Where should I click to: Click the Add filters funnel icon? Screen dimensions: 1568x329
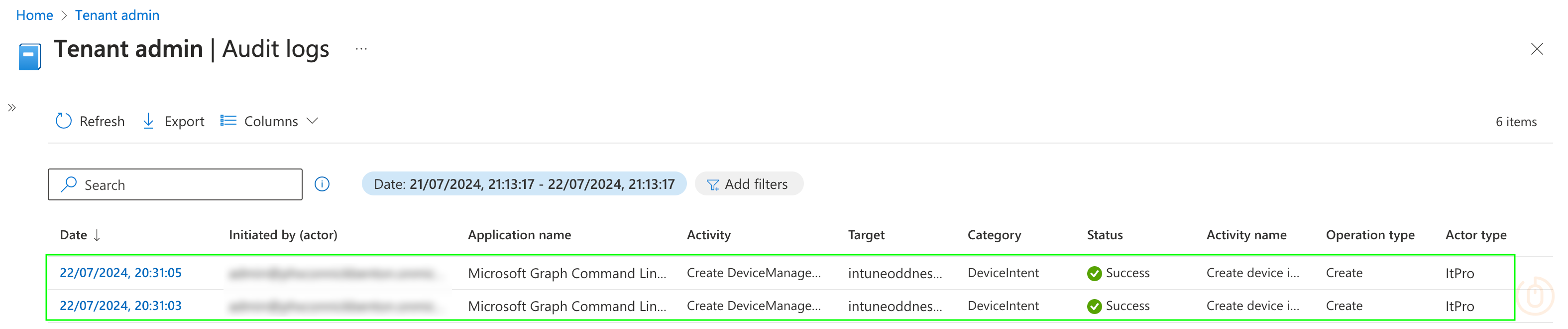coord(713,184)
